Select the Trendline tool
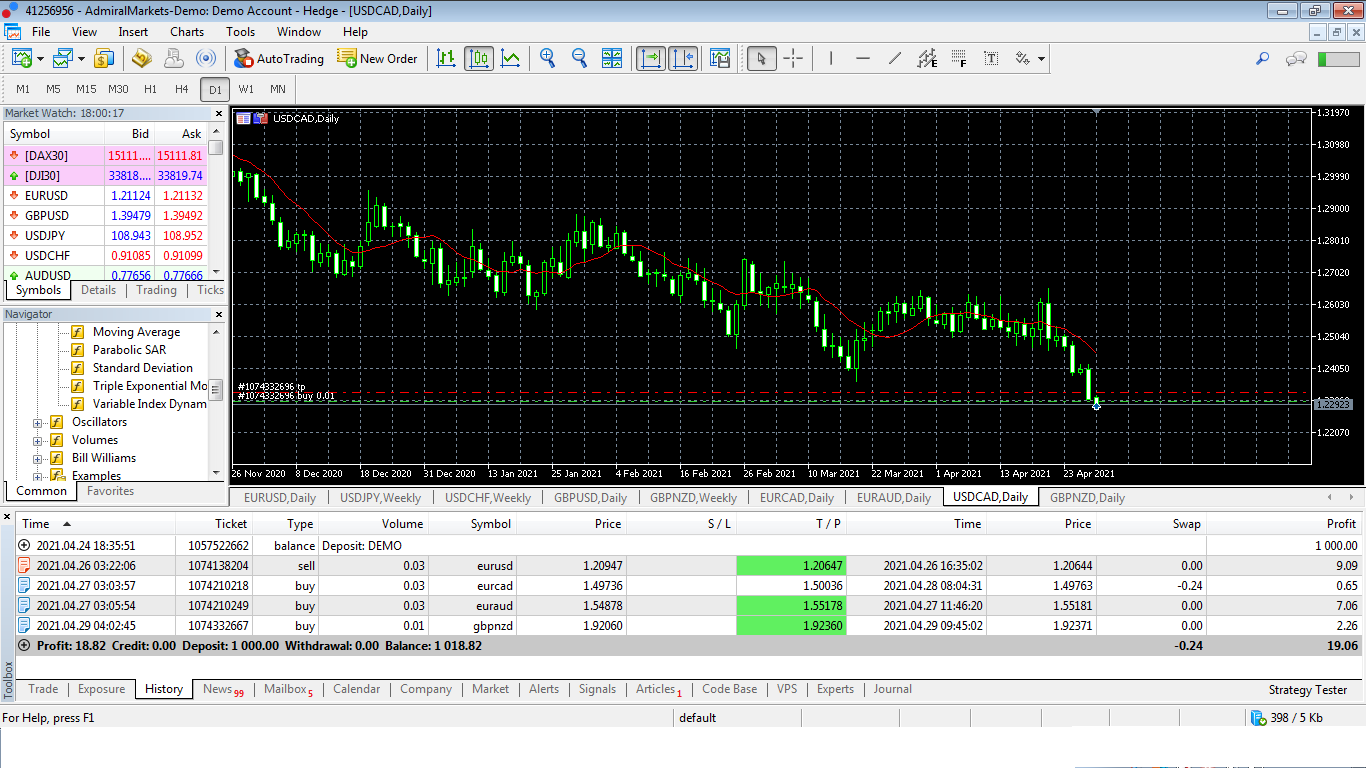 [x=895, y=58]
